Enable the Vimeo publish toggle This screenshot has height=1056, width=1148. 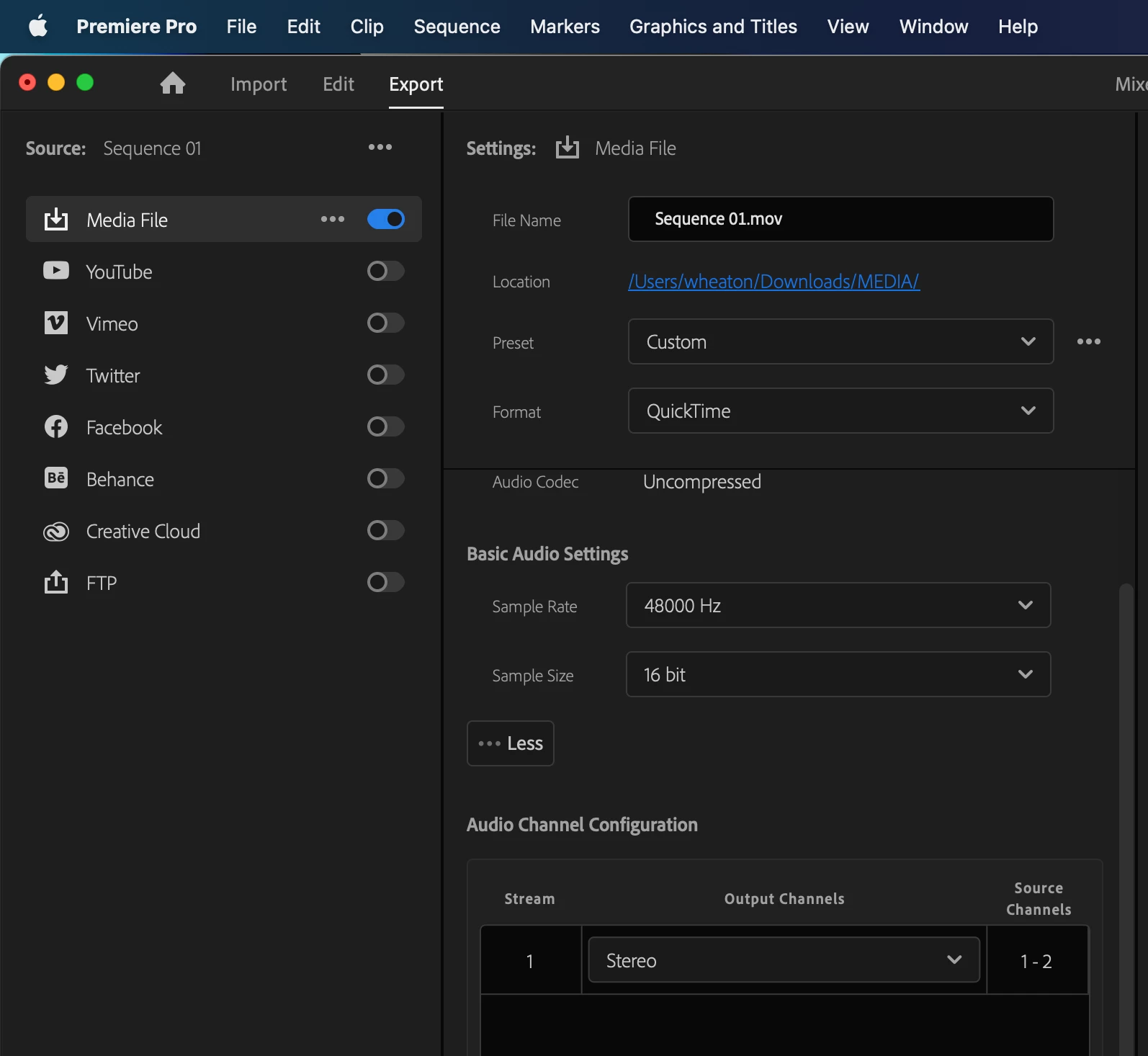point(386,323)
